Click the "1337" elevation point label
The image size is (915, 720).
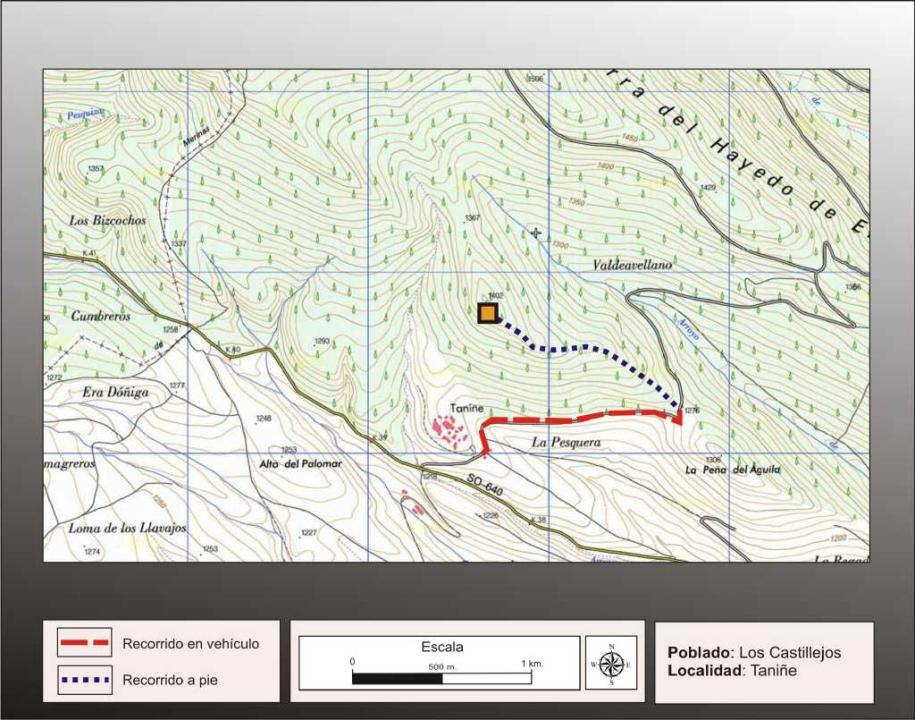tap(179, 243)
